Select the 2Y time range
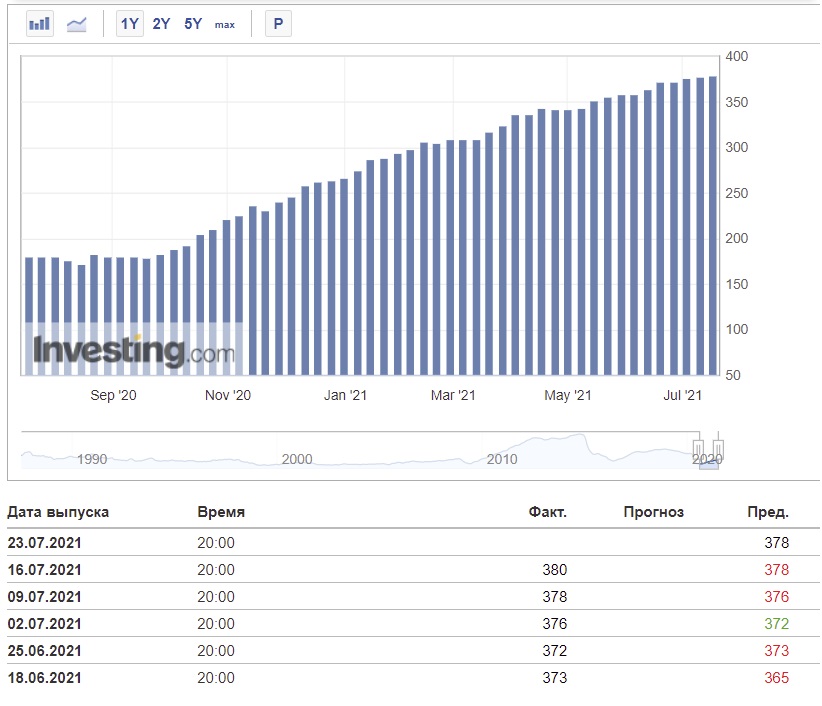The width and height of the screenshot is (822, 706). [x=161, y=24]
